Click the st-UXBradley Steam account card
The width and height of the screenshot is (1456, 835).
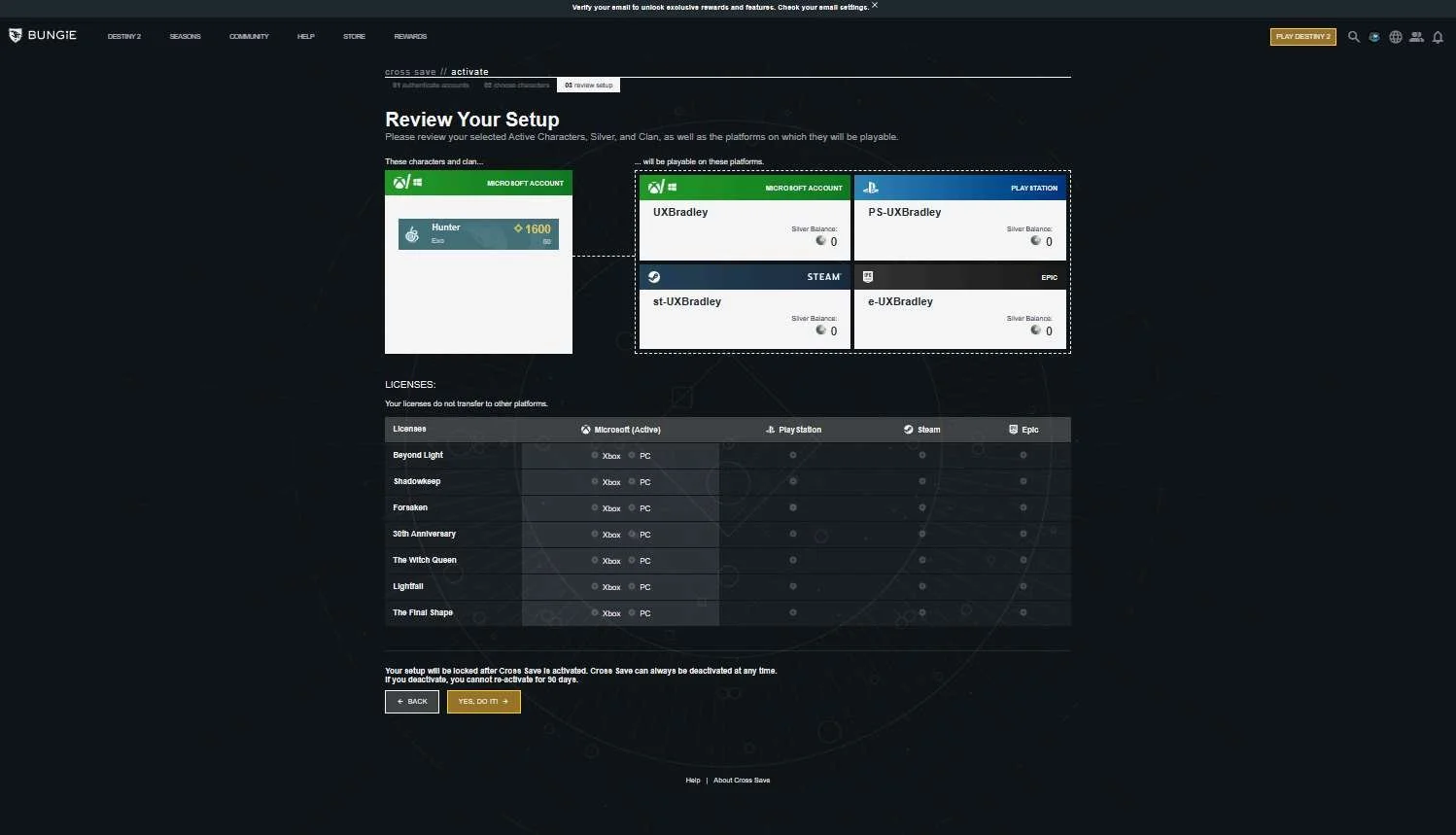(x=745, y=306)
